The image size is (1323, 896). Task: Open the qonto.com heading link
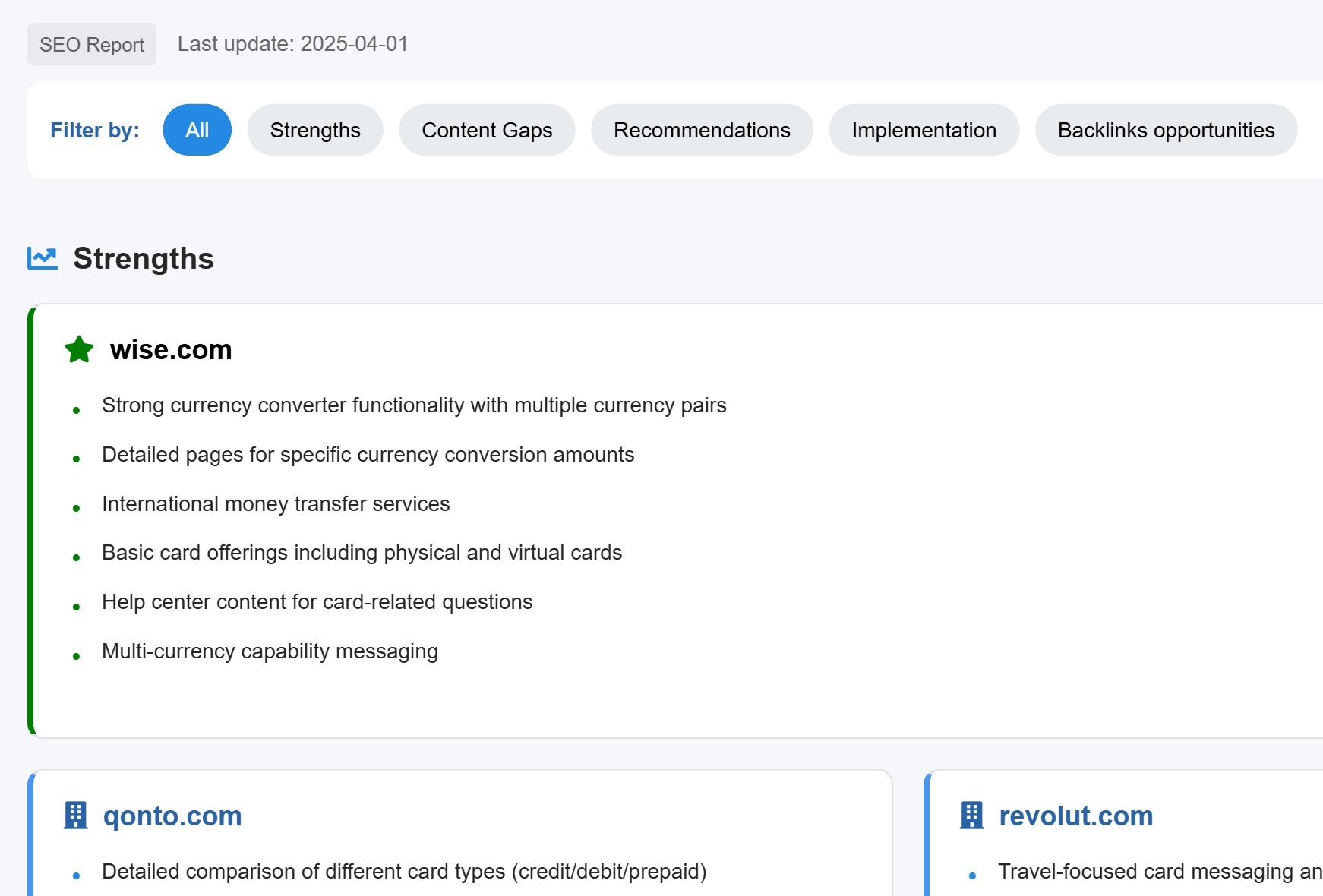tap(172, 816)
